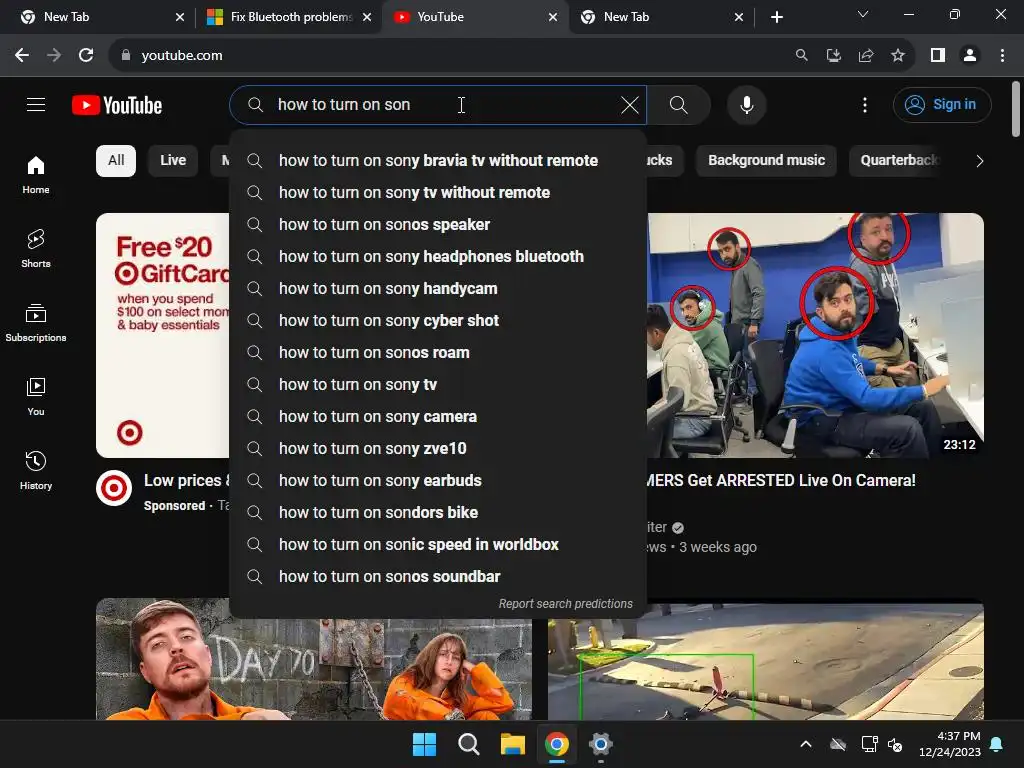This screenshot has height=768, width=1024.
Task: Open the Target sponsored ad thumbnail
Action: coord(163,335)
